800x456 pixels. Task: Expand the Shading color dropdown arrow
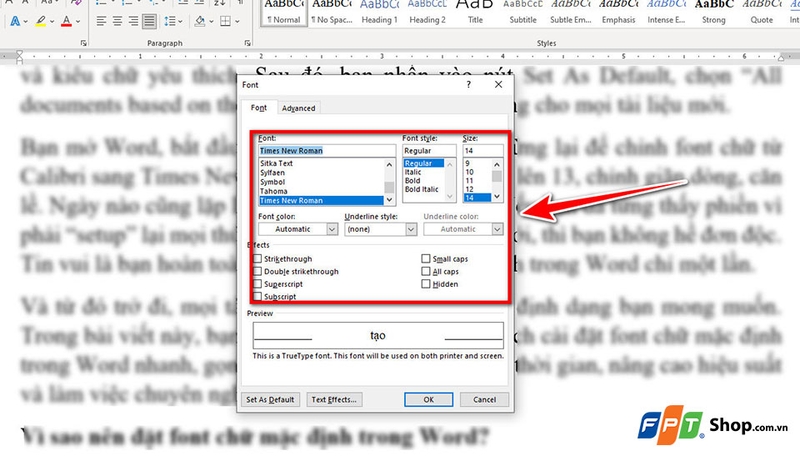click(211, 22)
